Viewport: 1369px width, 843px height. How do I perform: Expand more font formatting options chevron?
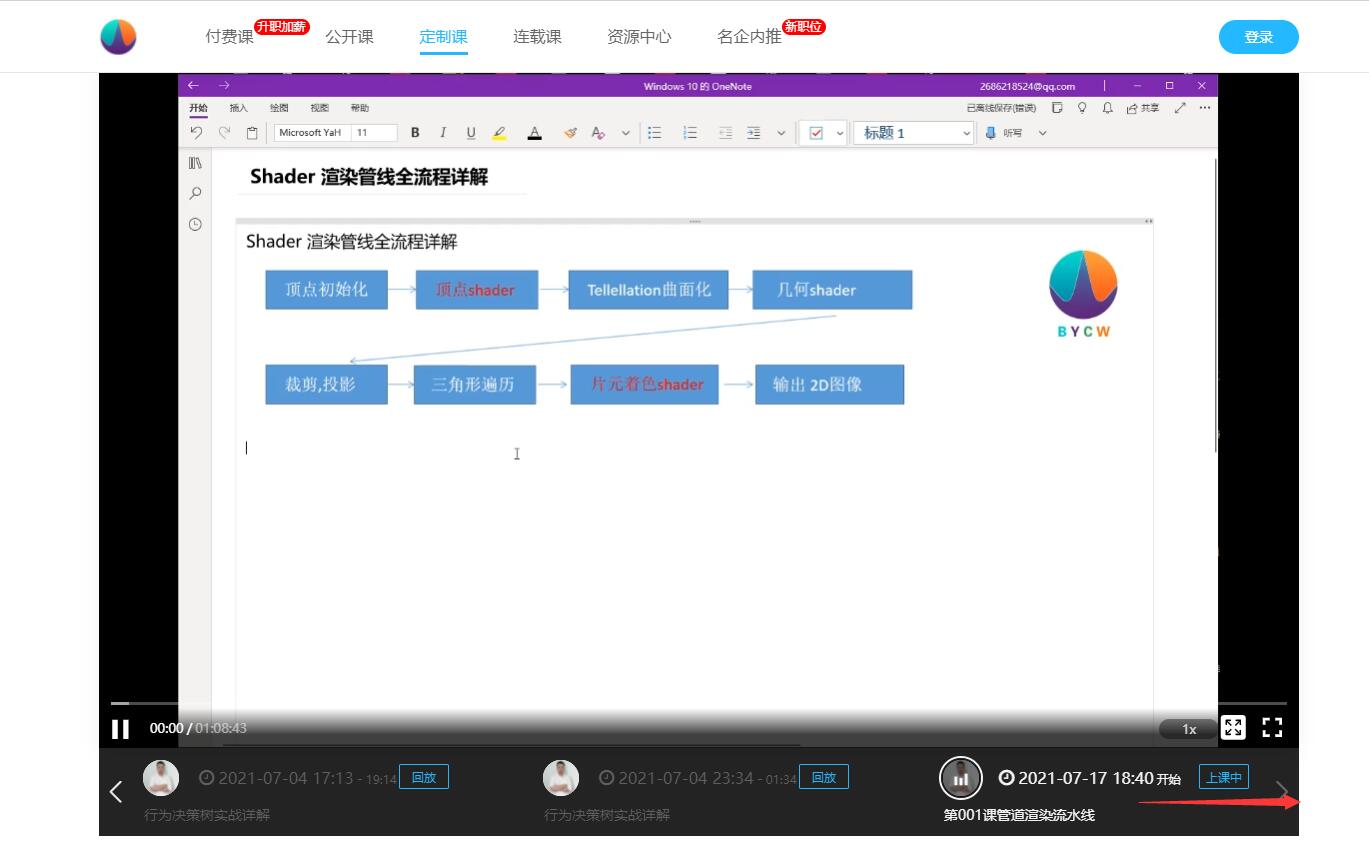(x=626, y=133)
